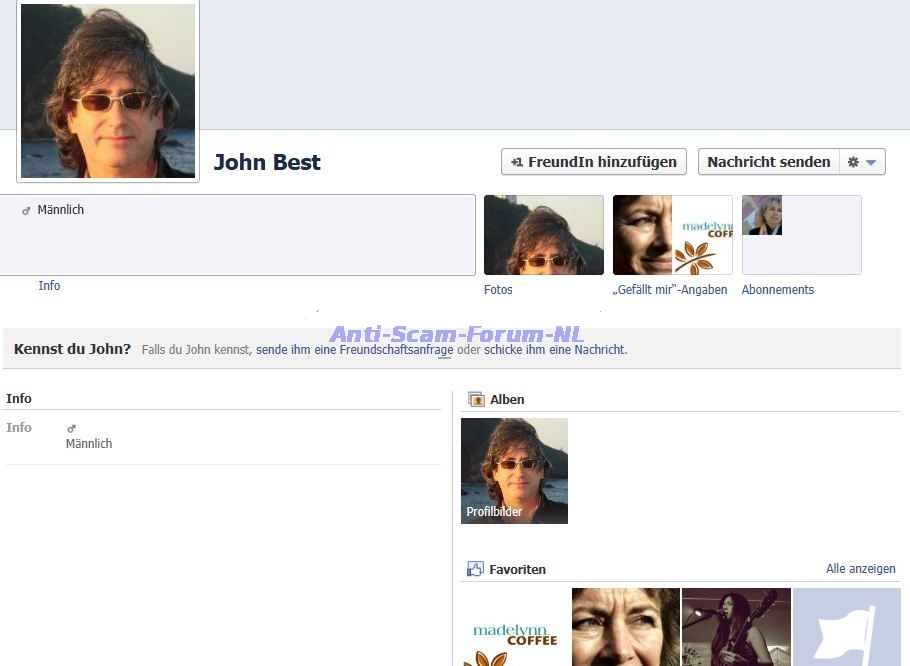This screenshot has height=666, width=910.
Task: Open the madelynn Coffee favorite tile
Action: [x=514, y=627]
